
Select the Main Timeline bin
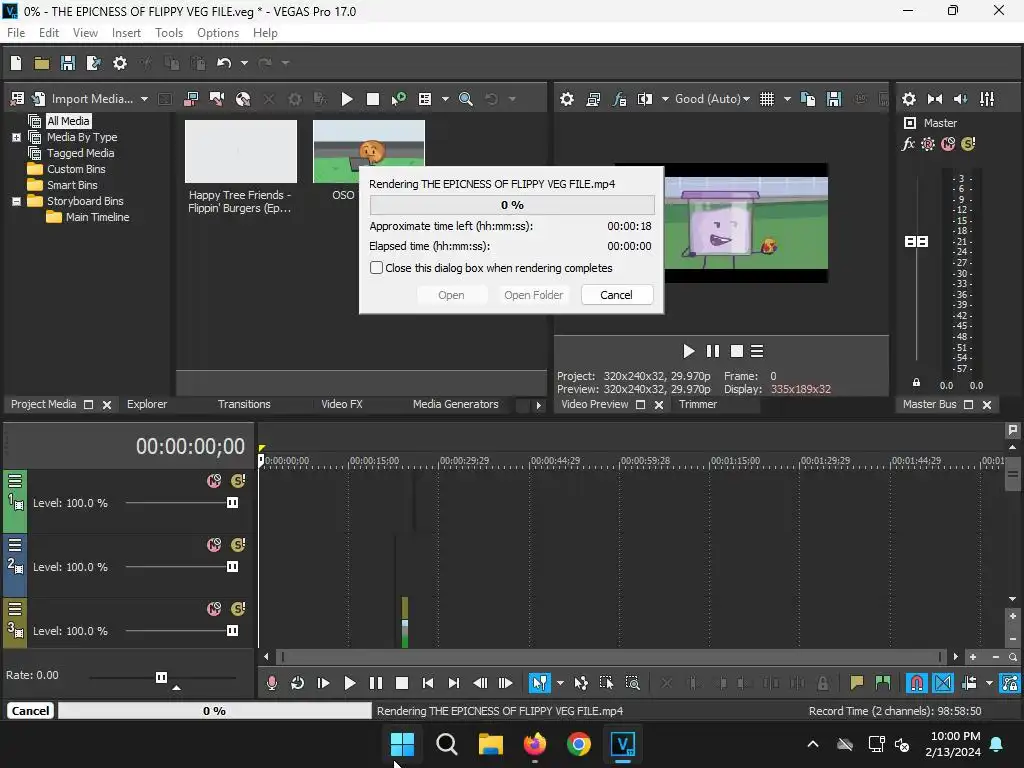[97, 217]
